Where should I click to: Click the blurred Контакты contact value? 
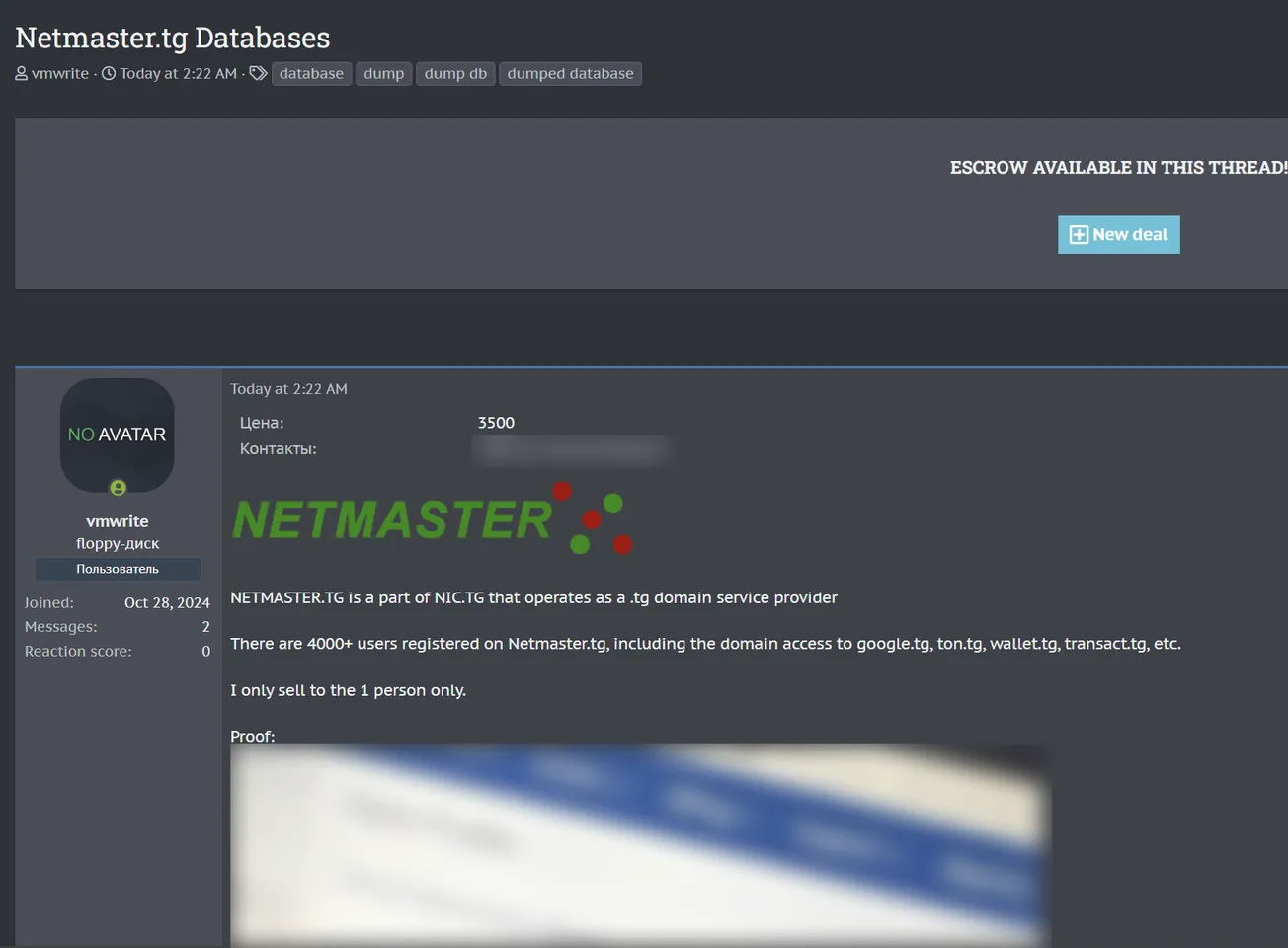[571, 449]
